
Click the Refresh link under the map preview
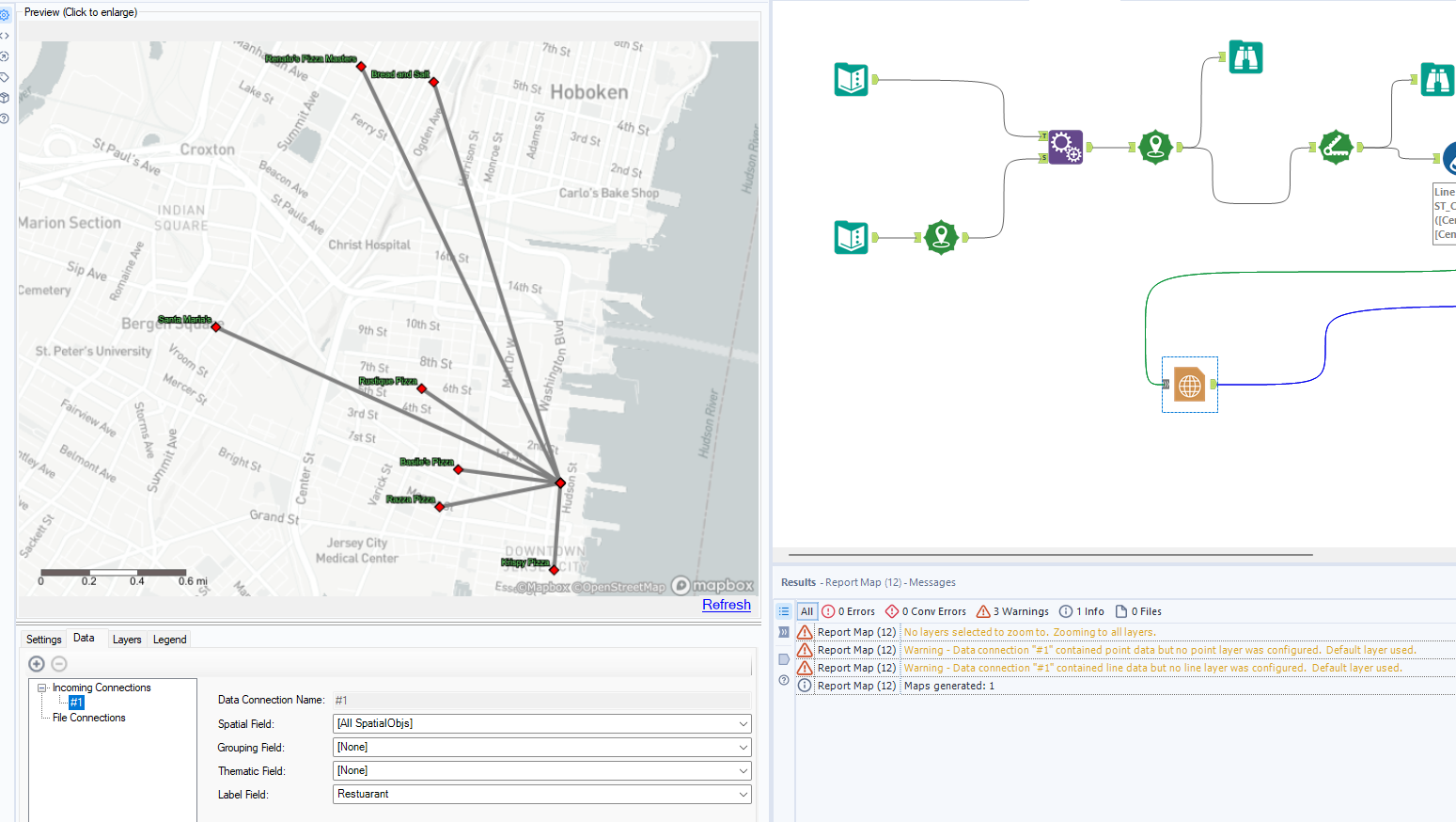726,605
